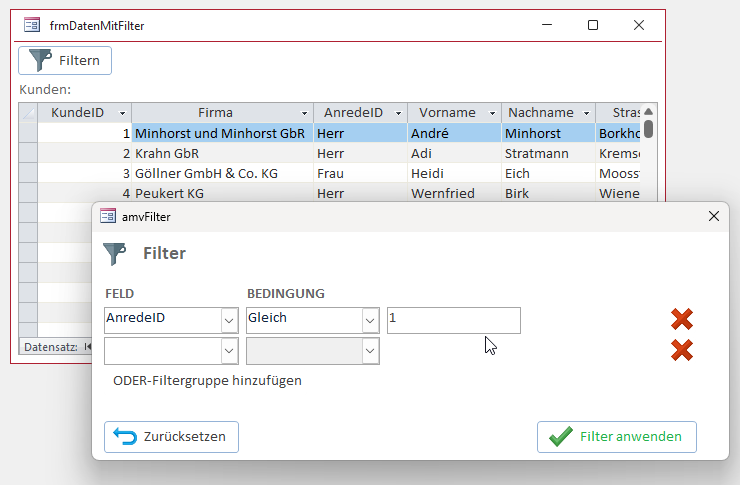Expand the empty BEDINGUNG combo box in second row

click(370, 351)
